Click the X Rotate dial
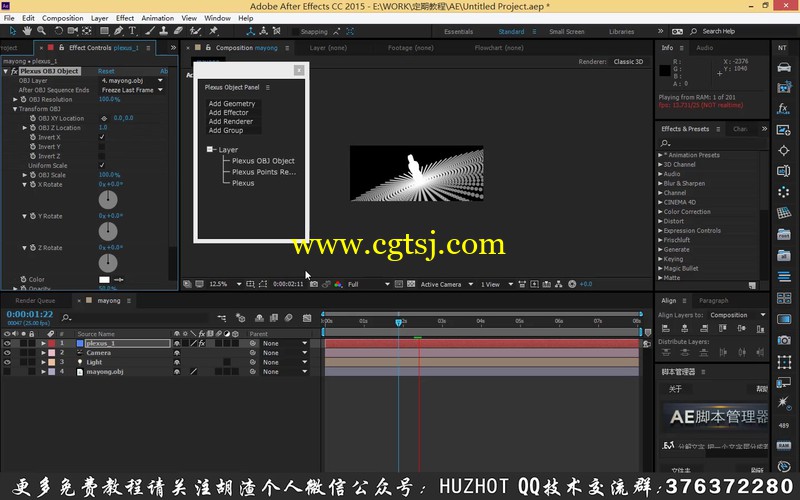Screen dimensions: 800x500 [108, 200]
